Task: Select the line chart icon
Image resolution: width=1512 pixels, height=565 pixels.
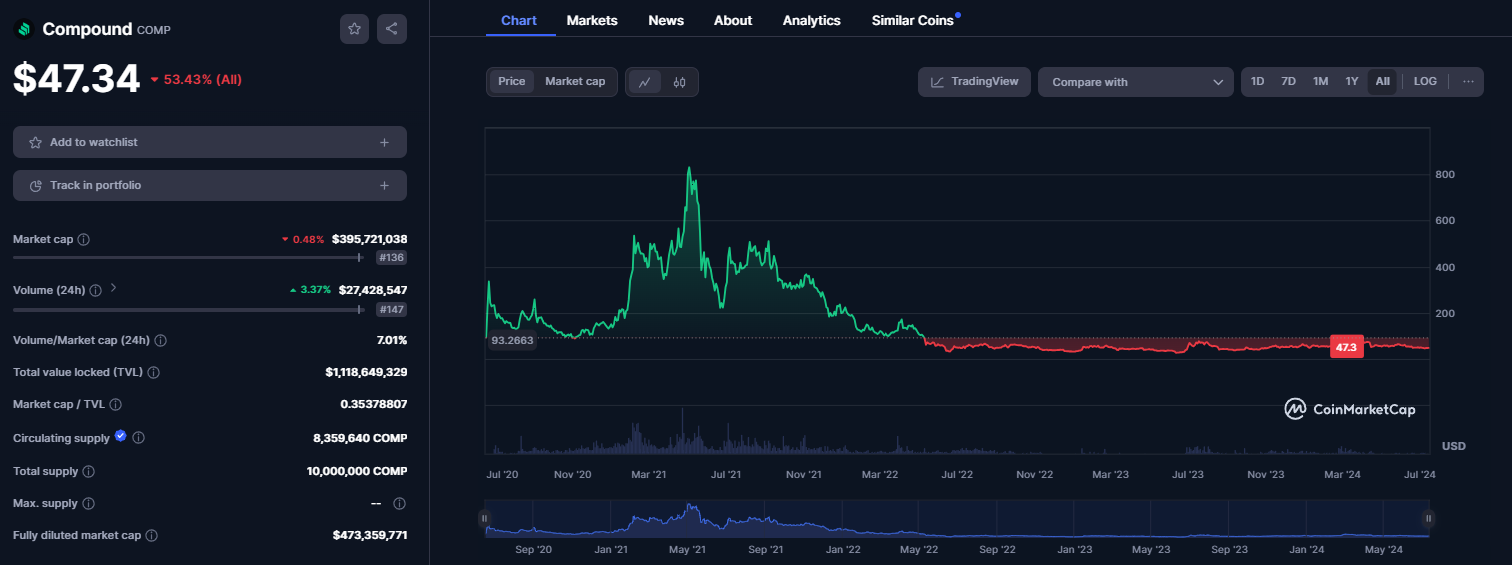Action: click(x=645, y=82)
